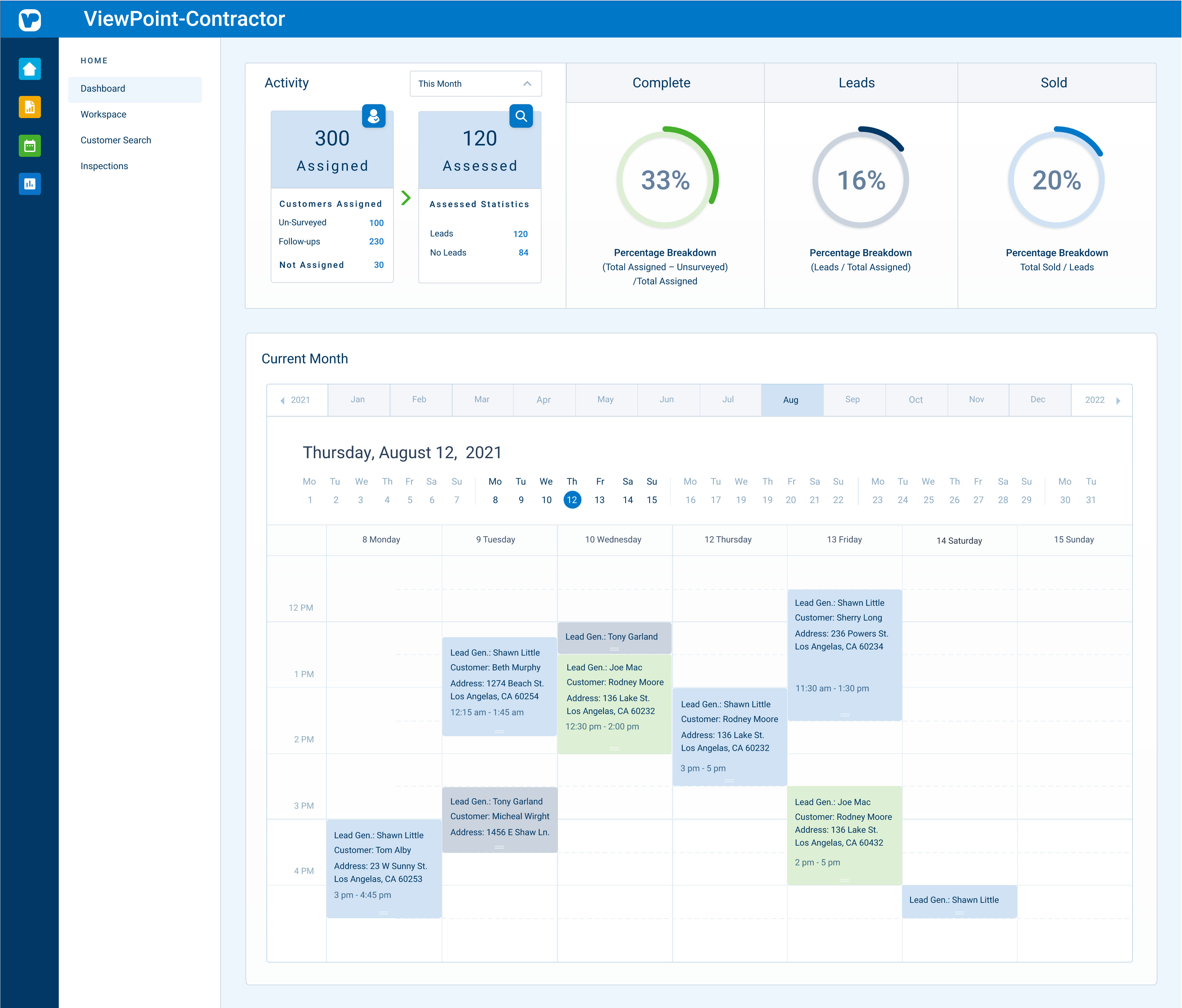Click the green arrow between Assigned and Assessed
The height and width of the screenshot is (1008, 1182).
click(x=406, y=198)
